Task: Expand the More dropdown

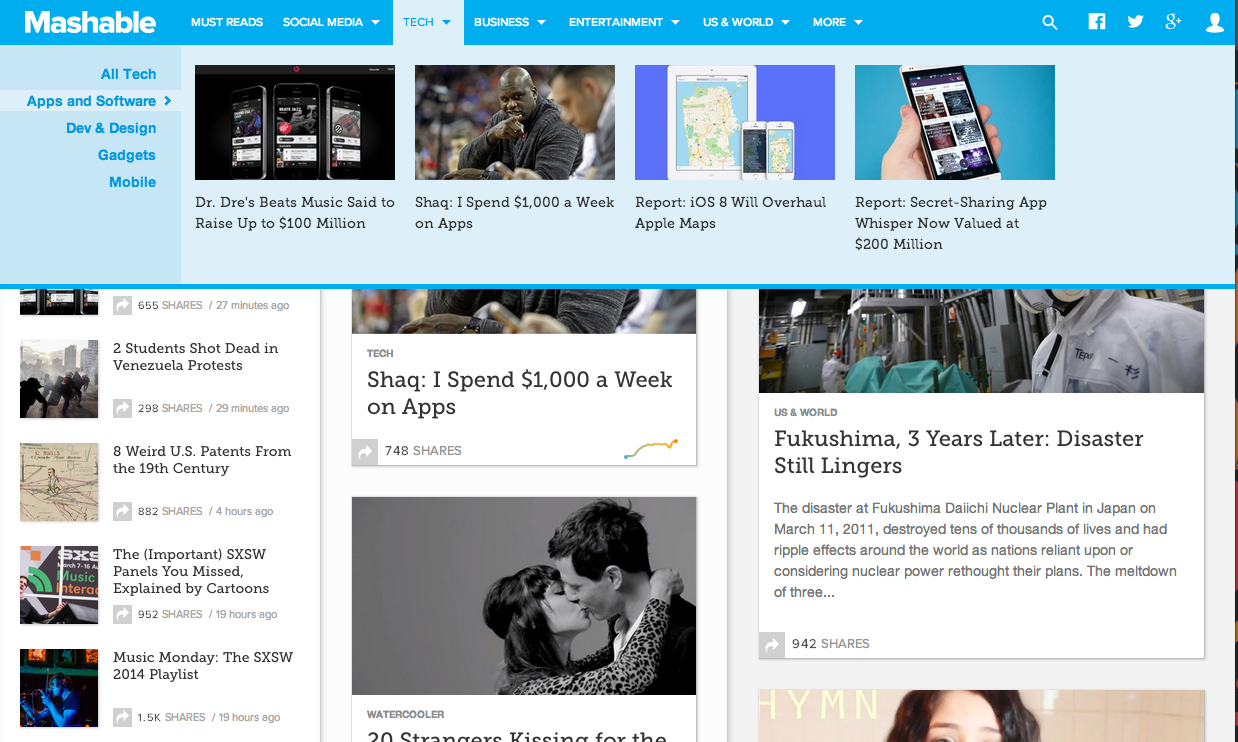Action: click(x=838, y=22)
